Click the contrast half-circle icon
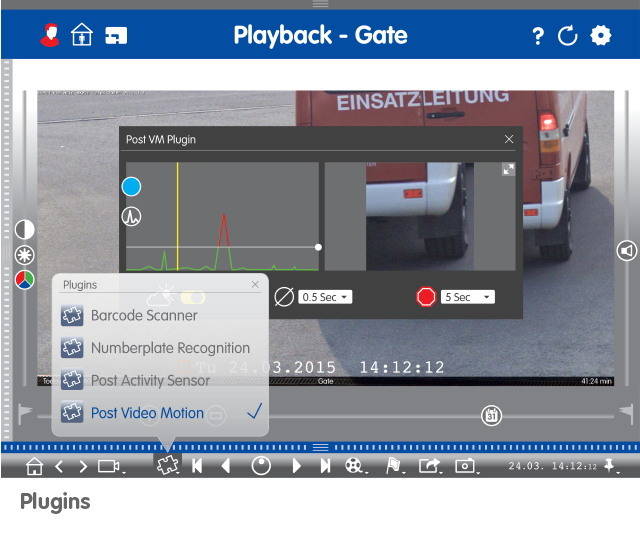Image resolution: width=640 pixels, height=540 pixels. click(24, 229)
